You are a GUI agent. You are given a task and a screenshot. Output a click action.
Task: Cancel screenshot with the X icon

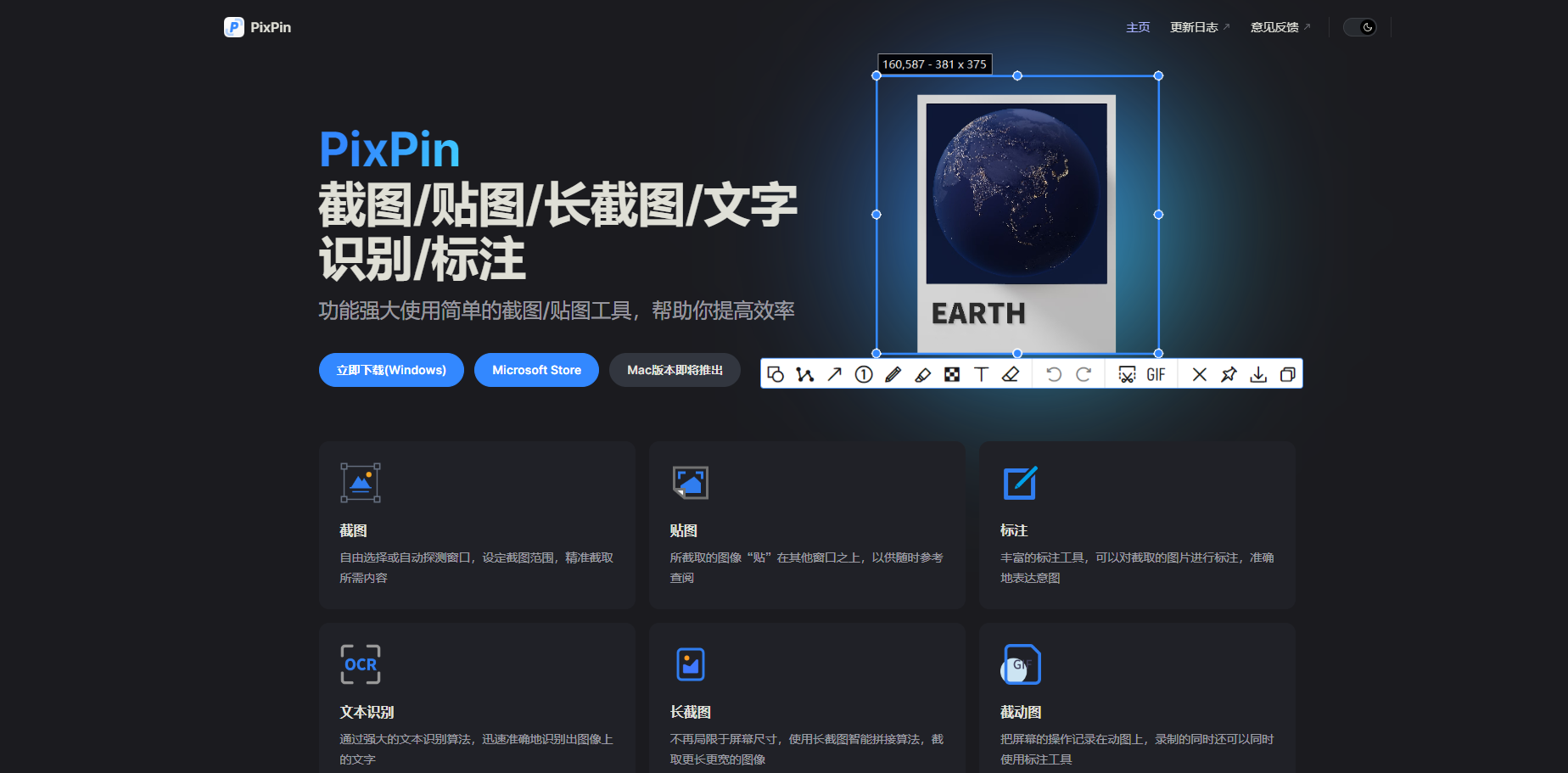1200,374
